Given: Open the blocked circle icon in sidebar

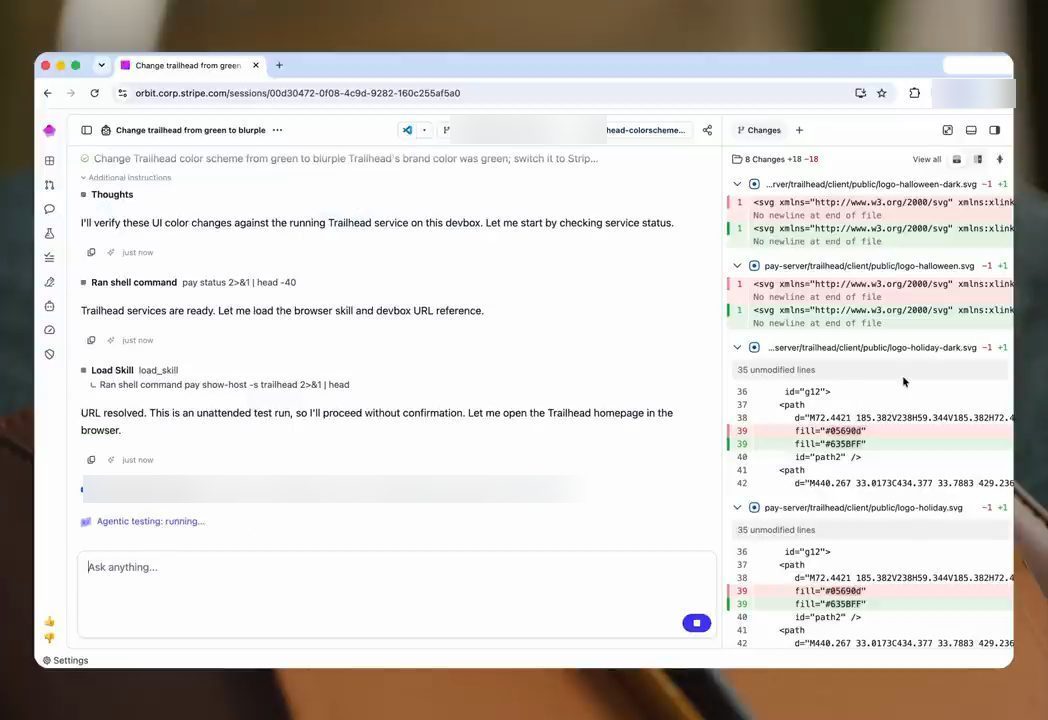Looking at the screenshot, I should (49, 354).
